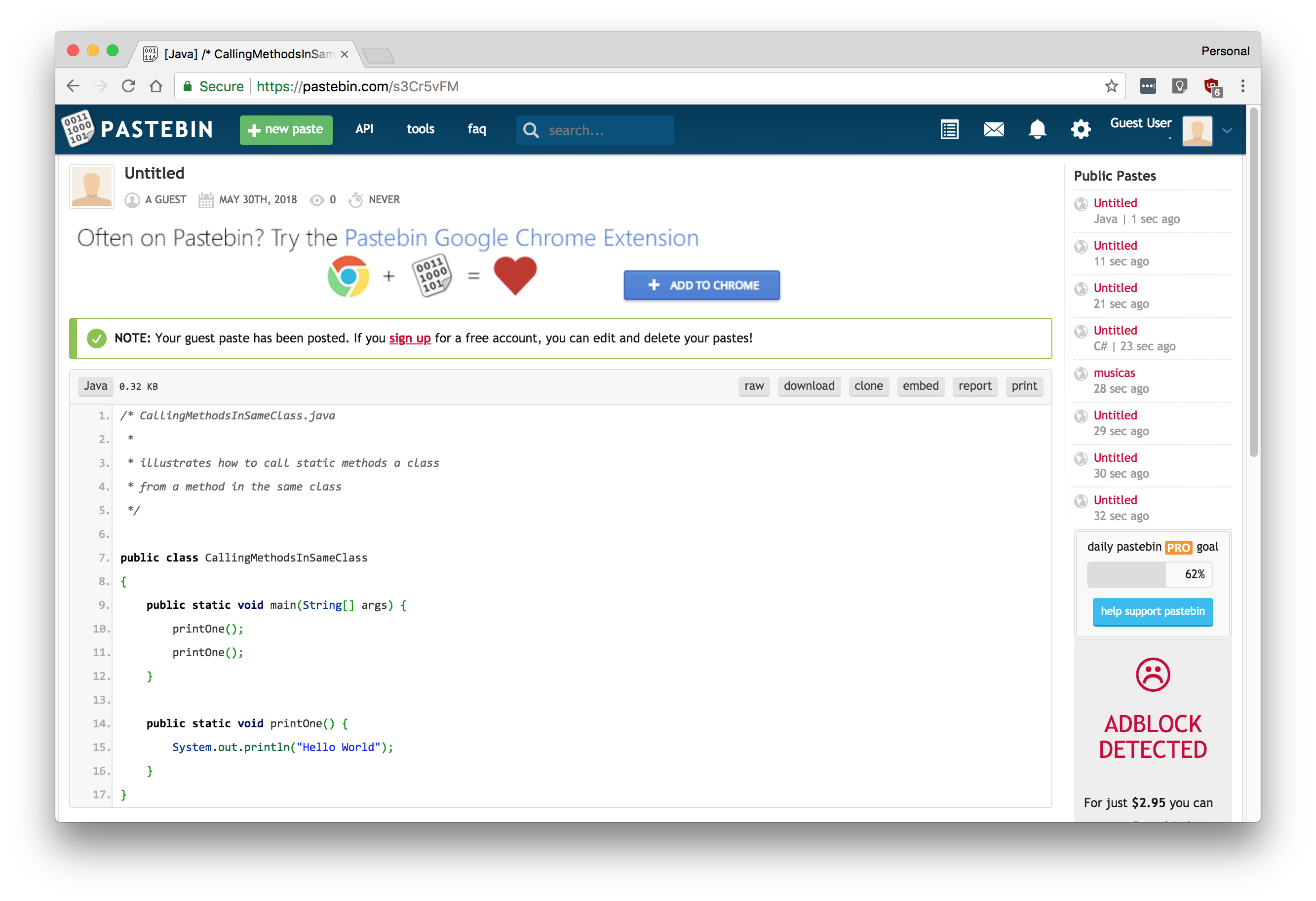
Task: Click the green new paste button
Action: click(x=286, y=130)
